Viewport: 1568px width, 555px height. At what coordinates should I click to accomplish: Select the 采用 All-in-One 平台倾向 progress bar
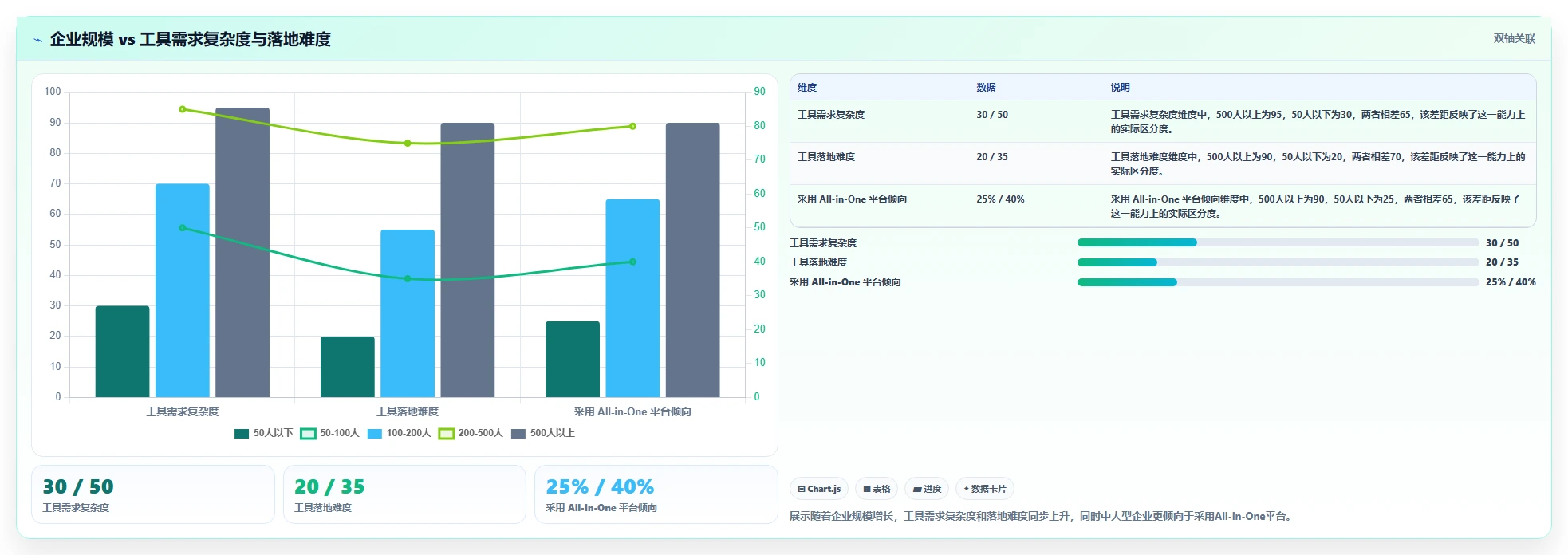1278,282
